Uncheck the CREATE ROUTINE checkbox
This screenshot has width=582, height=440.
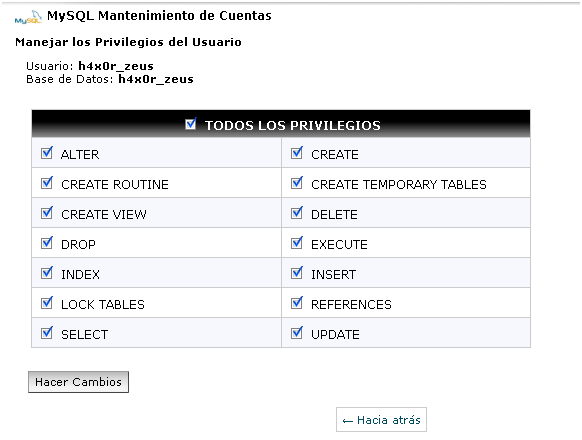[47, 183]
